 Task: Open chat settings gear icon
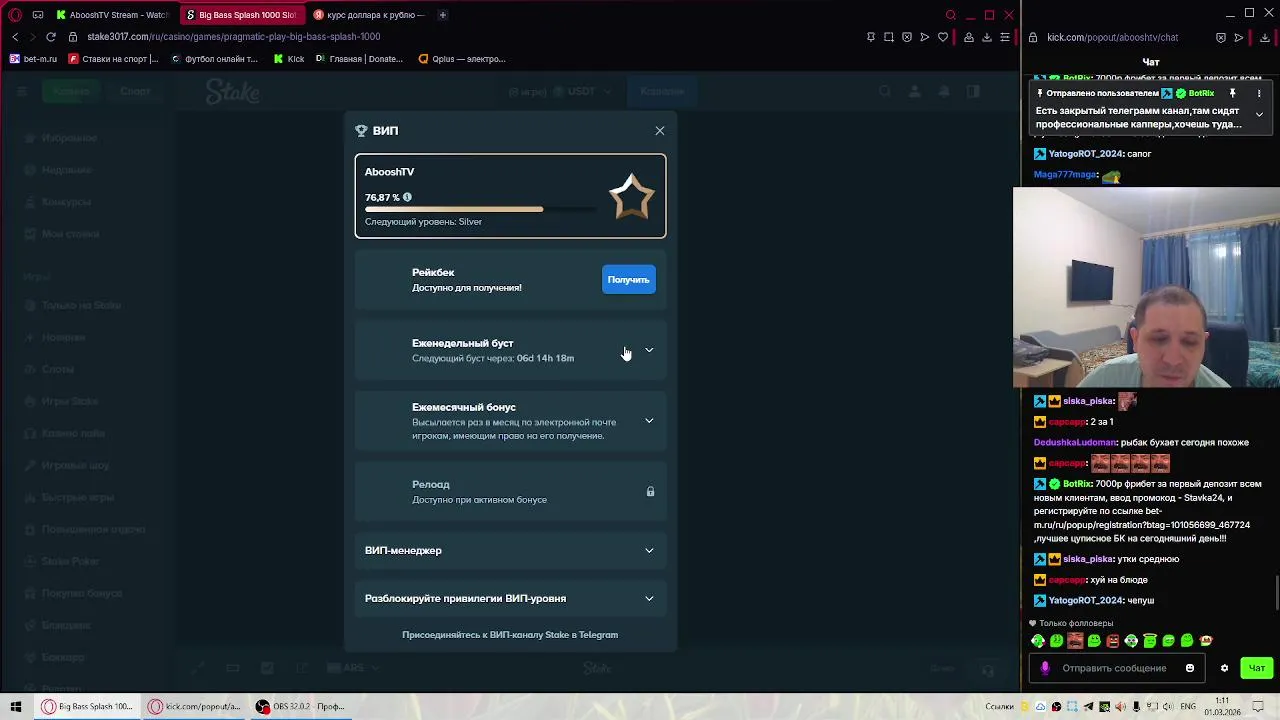(x=1224, y=668)
